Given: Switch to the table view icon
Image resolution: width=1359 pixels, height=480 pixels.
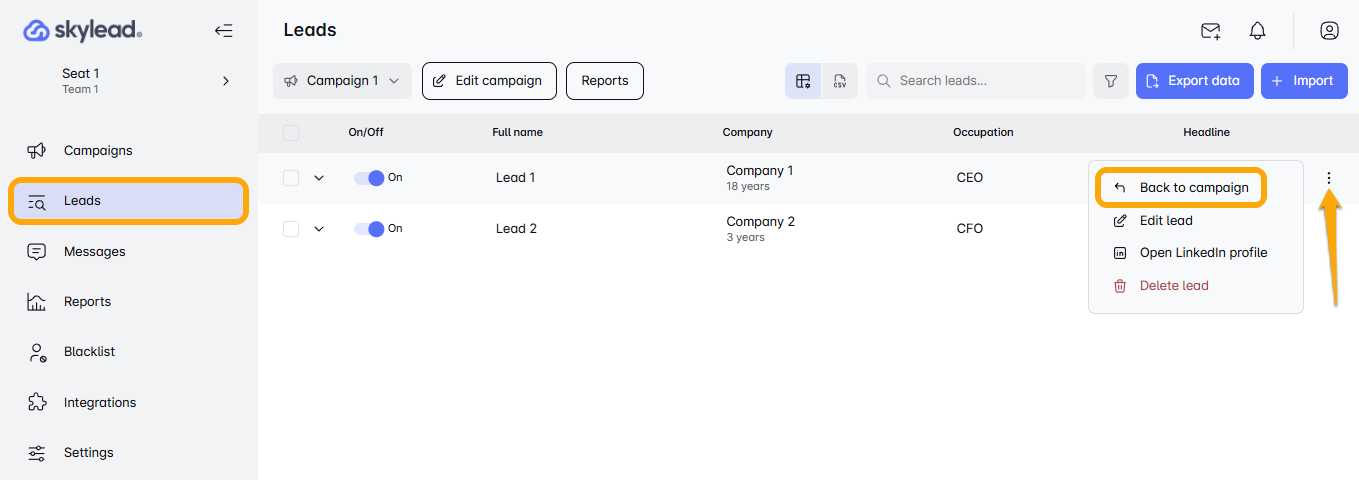Looking at the screenshot, I should point(803,81).
